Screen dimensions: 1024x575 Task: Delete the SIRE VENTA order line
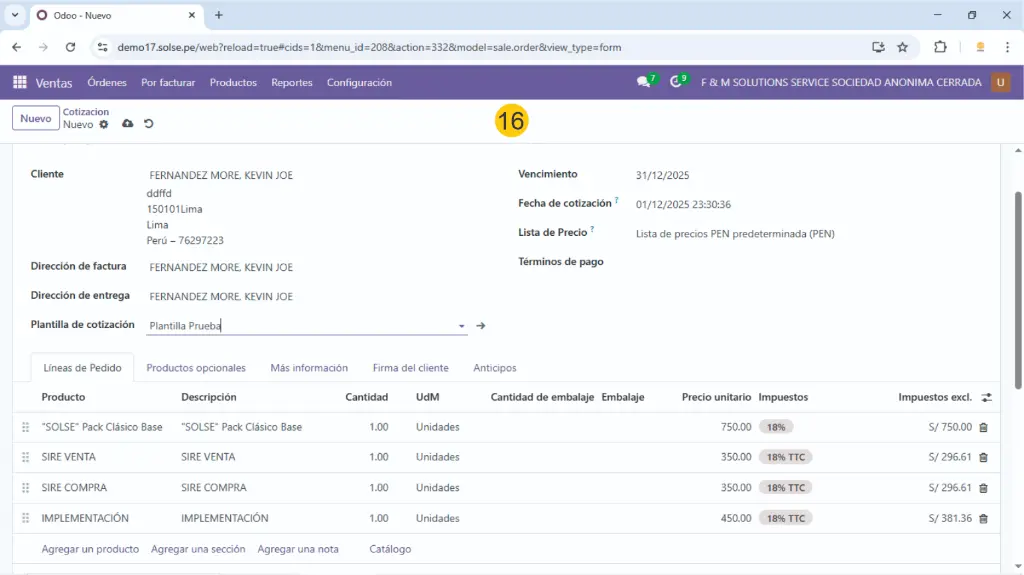tap(983, 457)
